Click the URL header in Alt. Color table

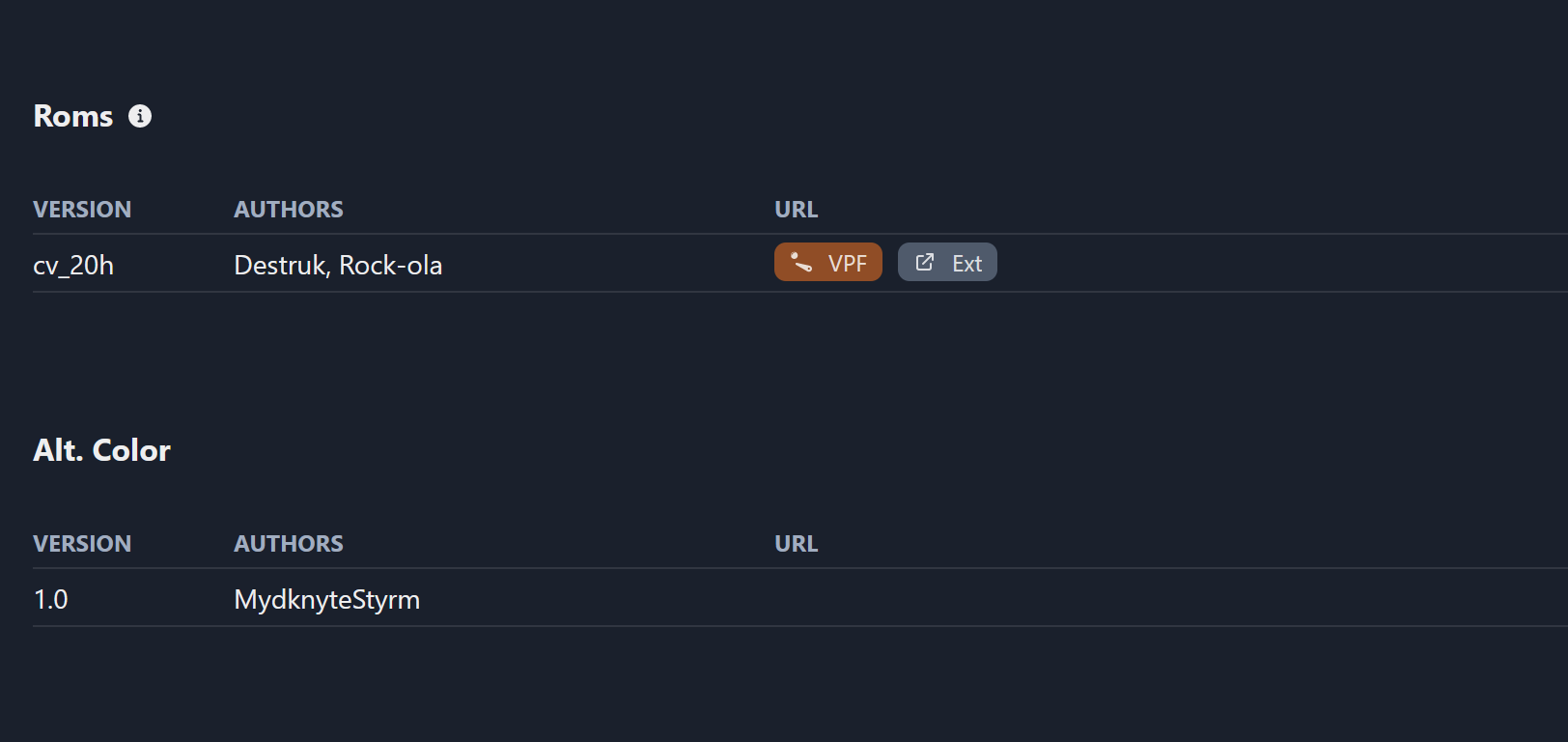tap(796, 543)
